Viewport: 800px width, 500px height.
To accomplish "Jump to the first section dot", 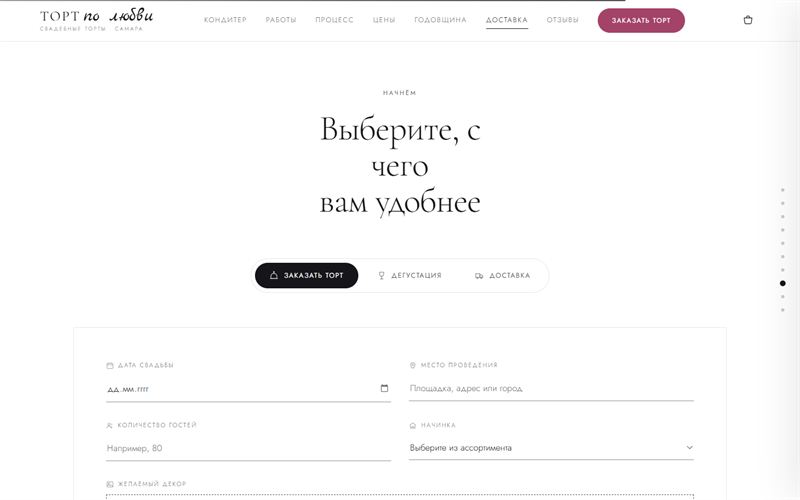I will coord(783,190).
